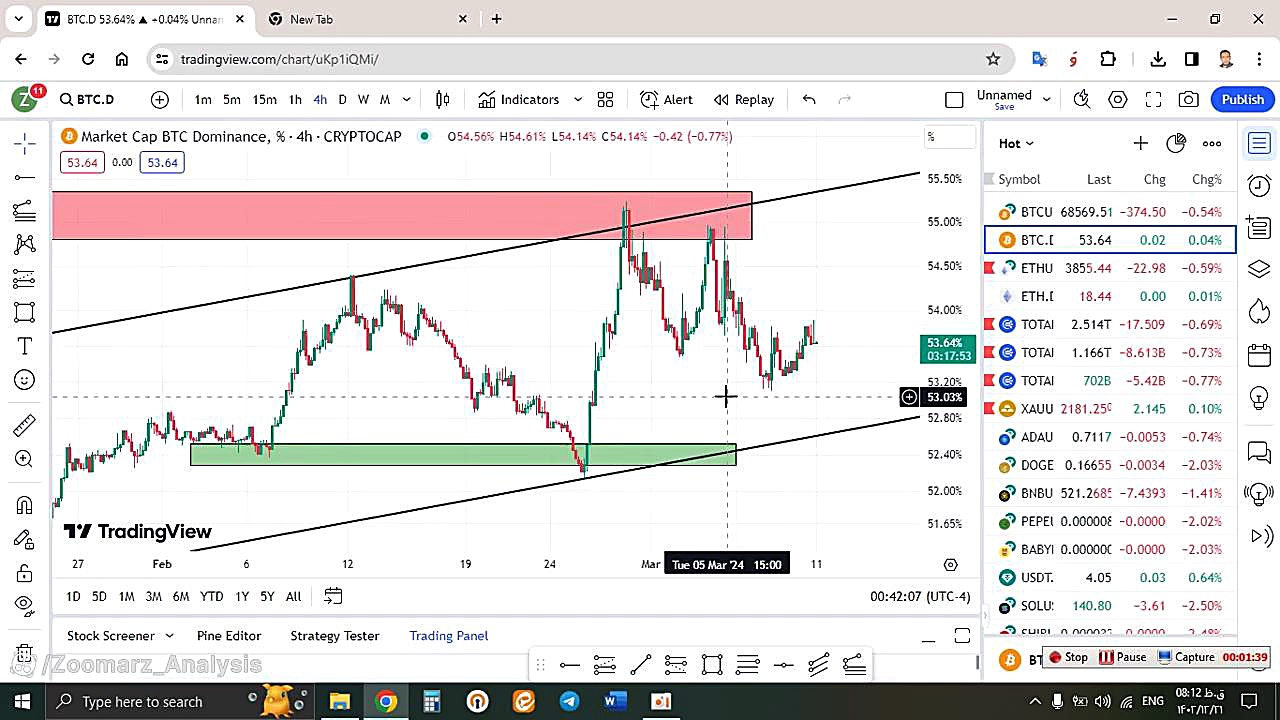The height and width of the screenshot is (720, 1280).
Task: Open quick search icon in toolbar
Action: (1082, 99)
